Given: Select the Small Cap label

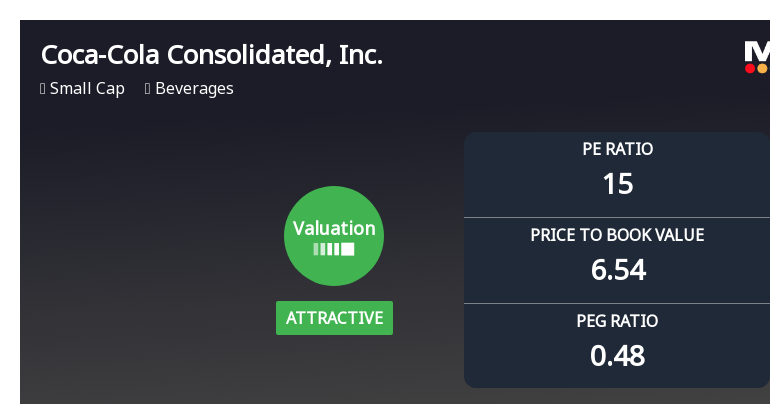Looking at the screenshot, I should pos(87,89).
